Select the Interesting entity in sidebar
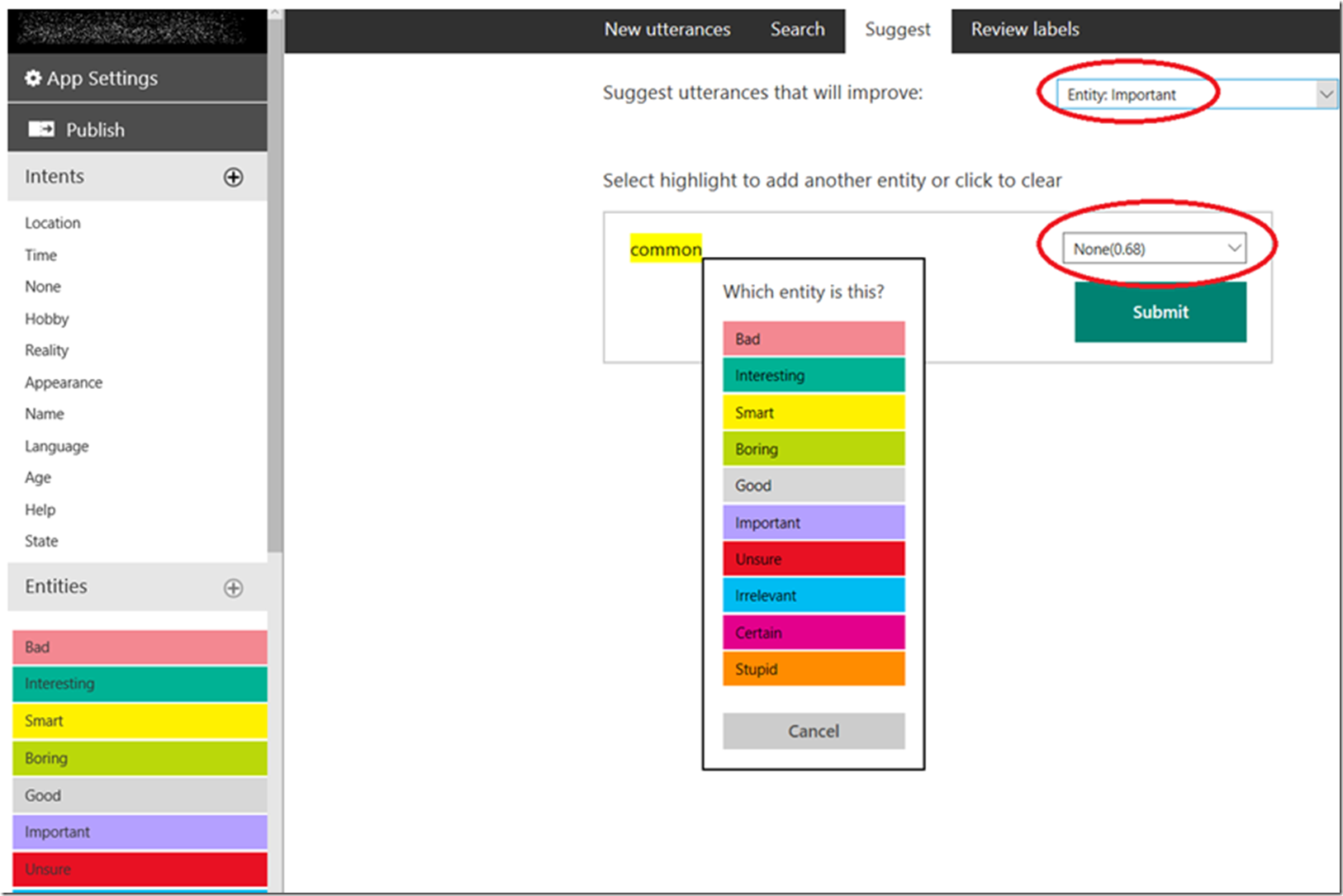 click(x=140, y=684)
